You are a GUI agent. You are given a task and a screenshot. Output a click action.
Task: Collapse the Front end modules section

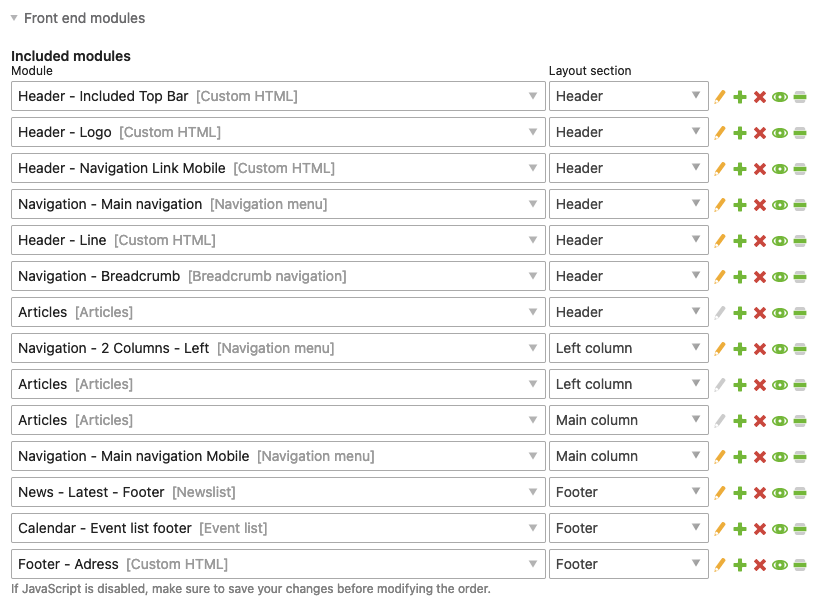pyautogui.click(x=14, y=18)
